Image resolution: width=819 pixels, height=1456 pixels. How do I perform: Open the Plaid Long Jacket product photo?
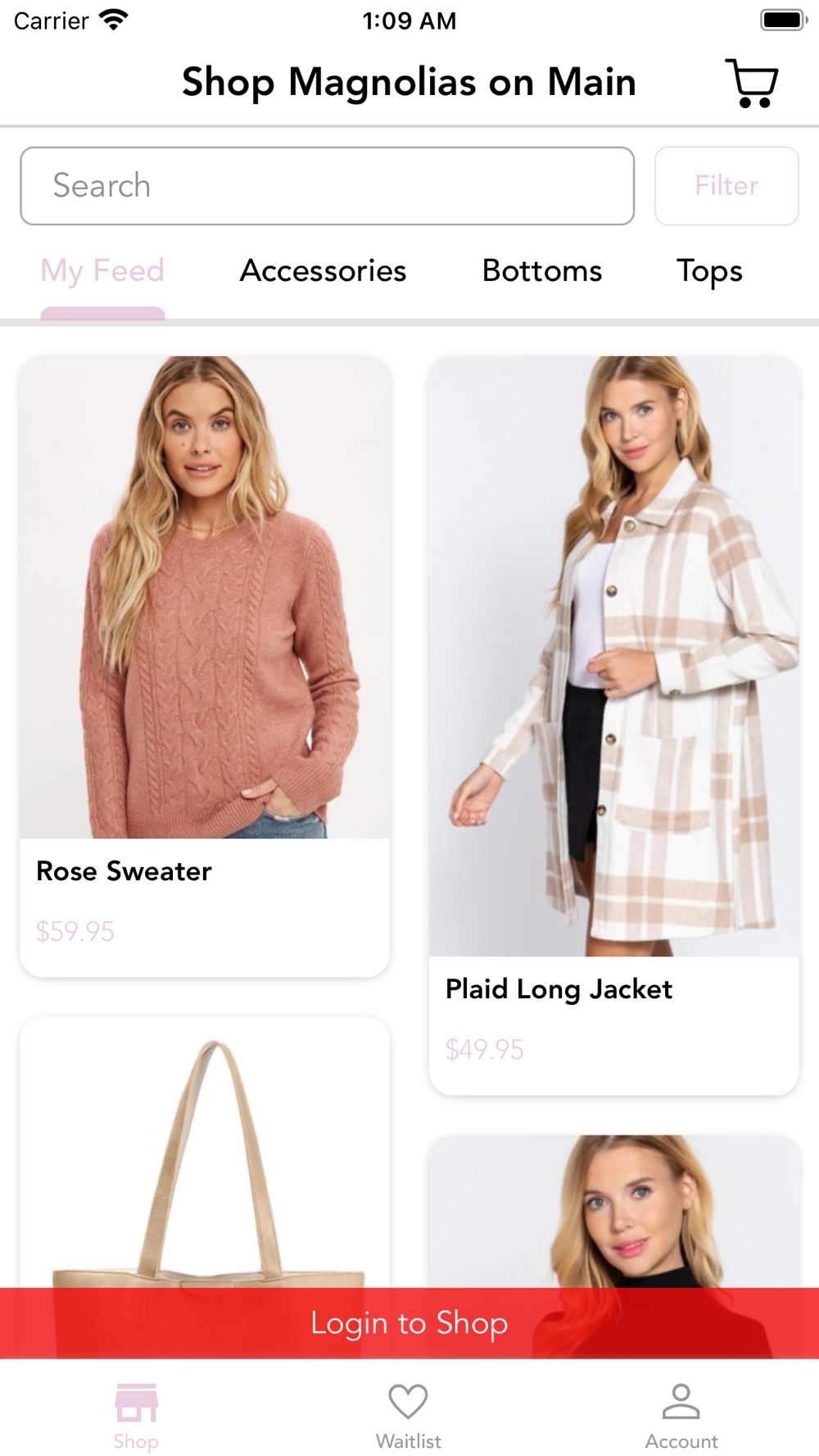click(x=614, y=656)
